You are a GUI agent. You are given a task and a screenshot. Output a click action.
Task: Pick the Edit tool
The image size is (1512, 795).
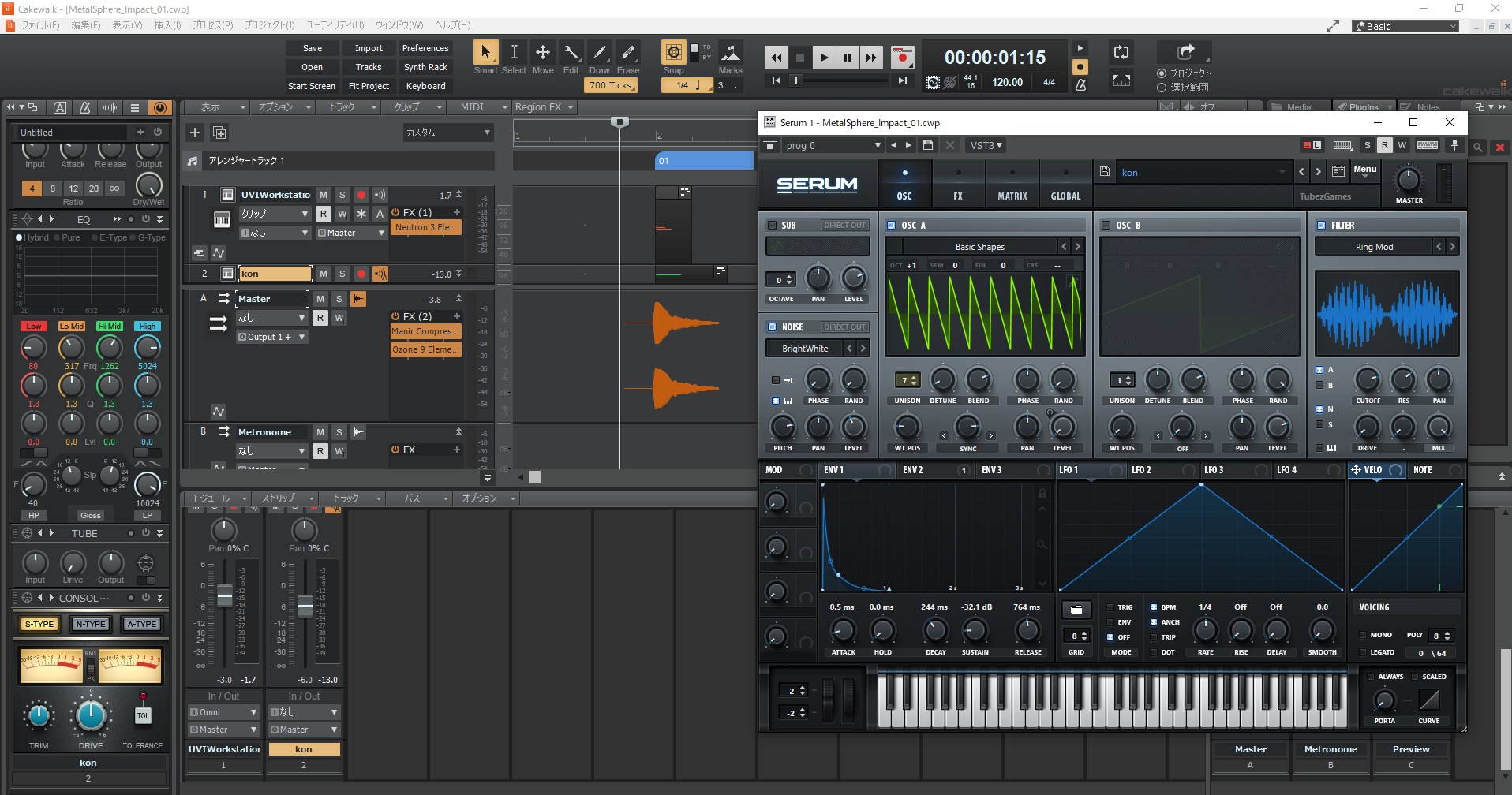571,52
